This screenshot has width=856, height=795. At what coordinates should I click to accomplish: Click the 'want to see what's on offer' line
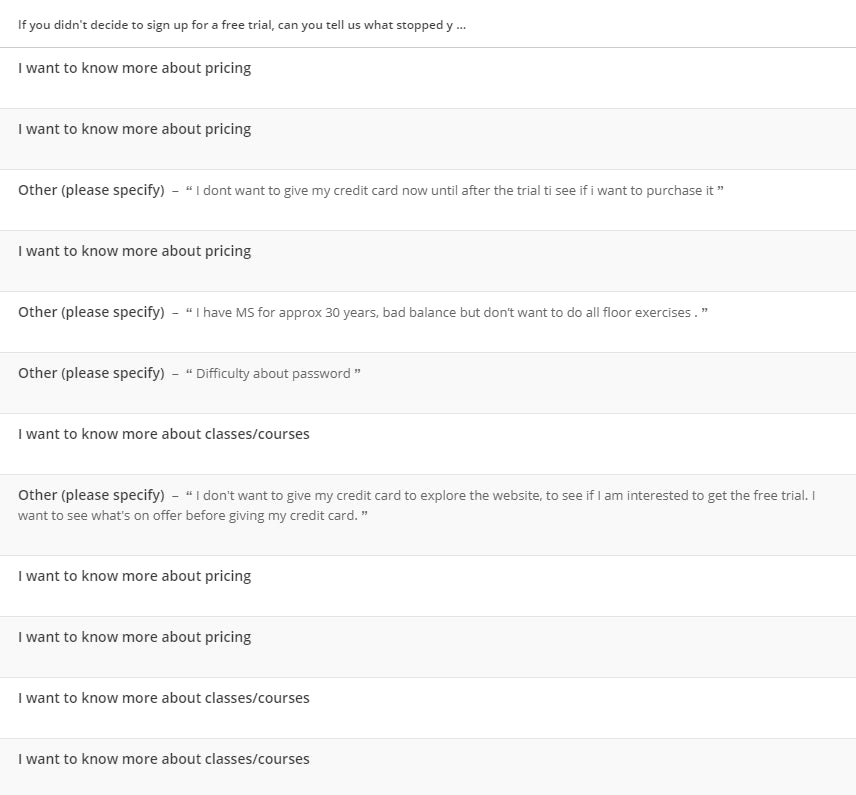click(x=190, y=516)
